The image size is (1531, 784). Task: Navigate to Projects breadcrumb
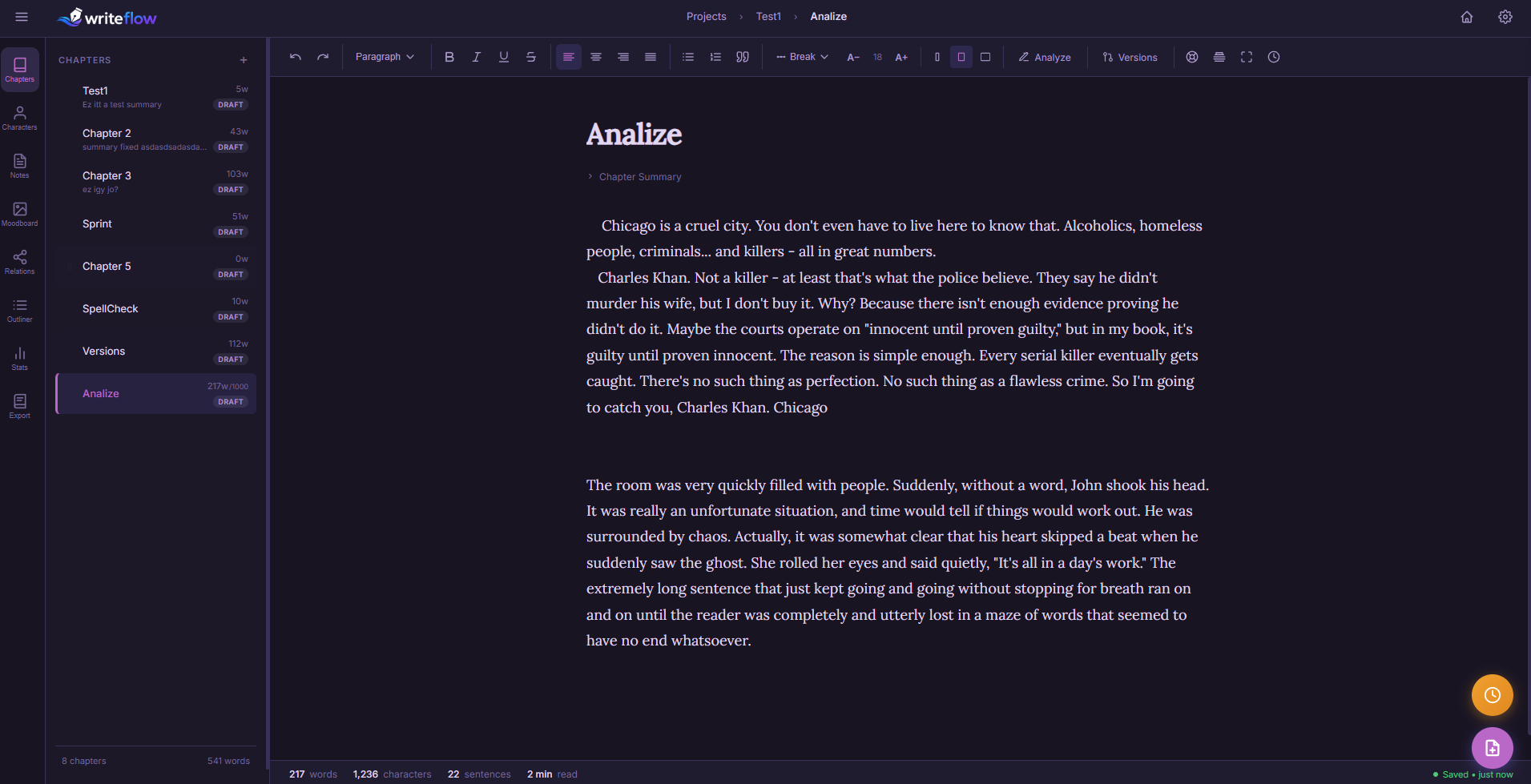pos(706,16)
